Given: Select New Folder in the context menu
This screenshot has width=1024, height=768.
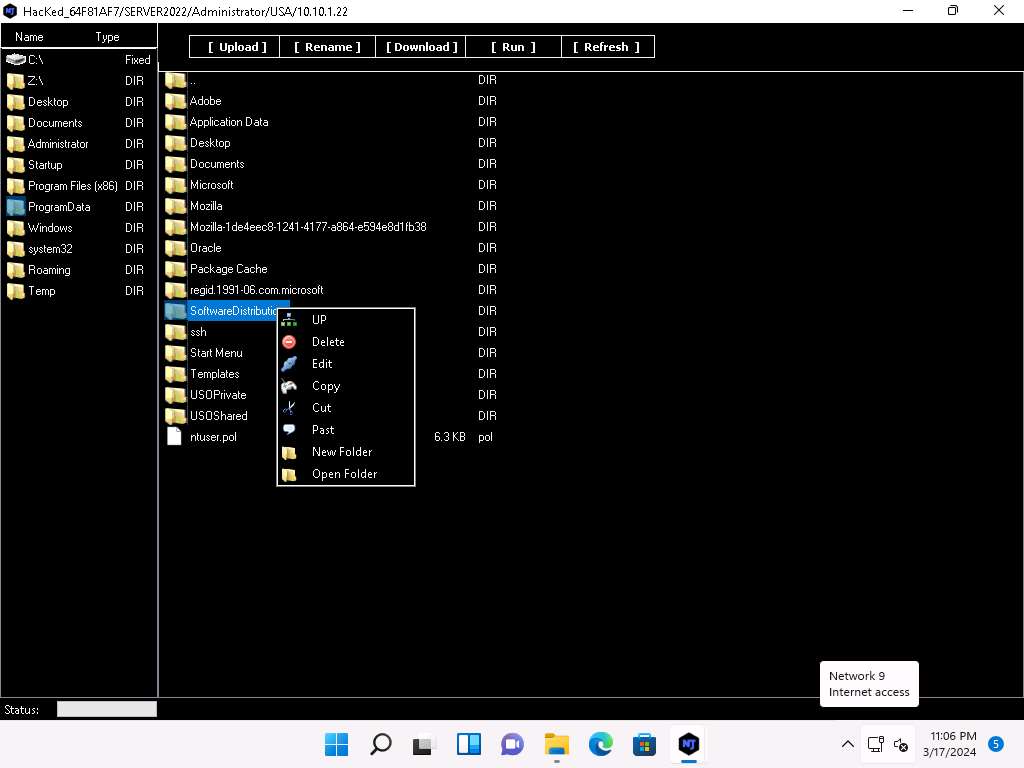Looking at the screenshot, I should [x=341, y=452].
